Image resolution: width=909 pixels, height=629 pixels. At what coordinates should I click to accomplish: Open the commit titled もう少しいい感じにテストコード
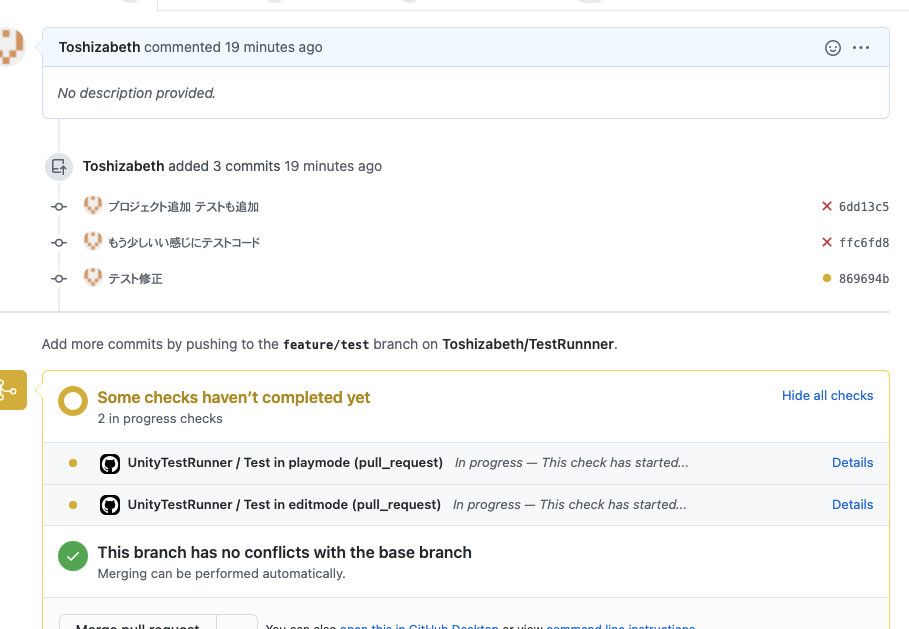tap(184, 243)
